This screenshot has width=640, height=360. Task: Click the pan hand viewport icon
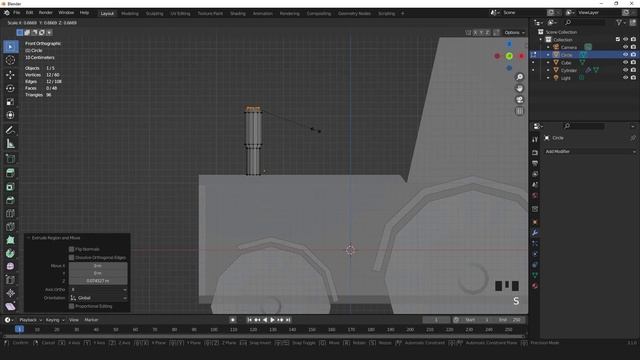tap(520, 88)
